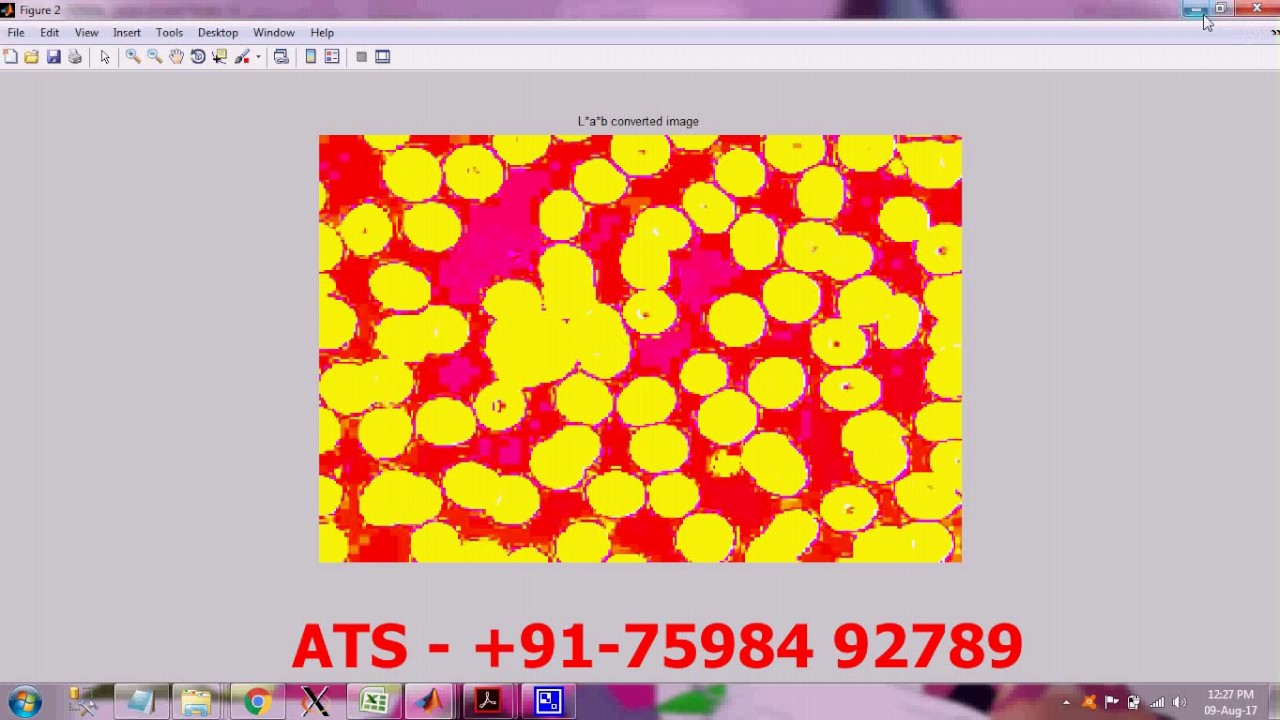Image resolution: width=1280 pixels, height=720 pixels.
Task: Show hidden system tray icons
Action: (1066, 702)
